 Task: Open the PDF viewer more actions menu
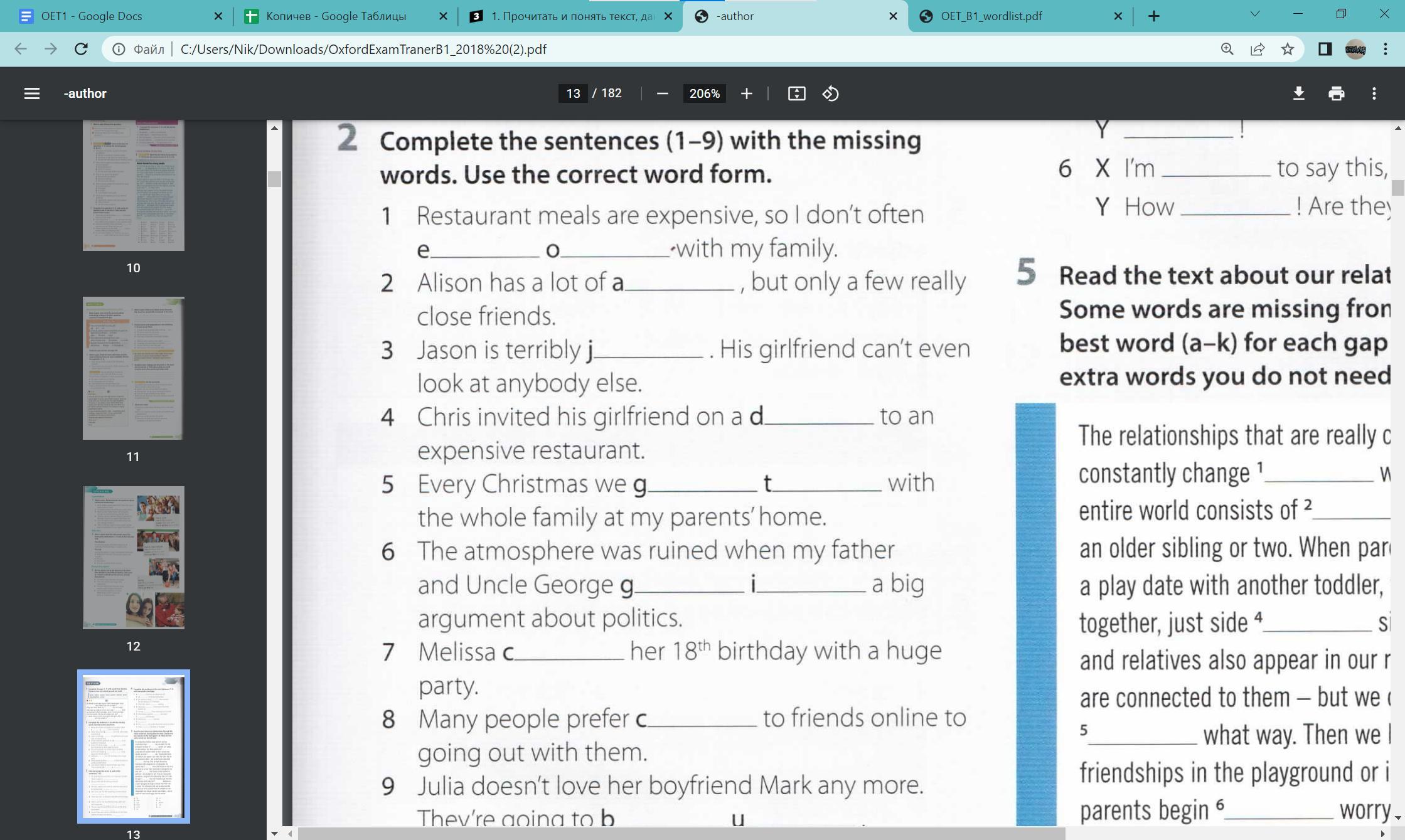[1374, 93]
